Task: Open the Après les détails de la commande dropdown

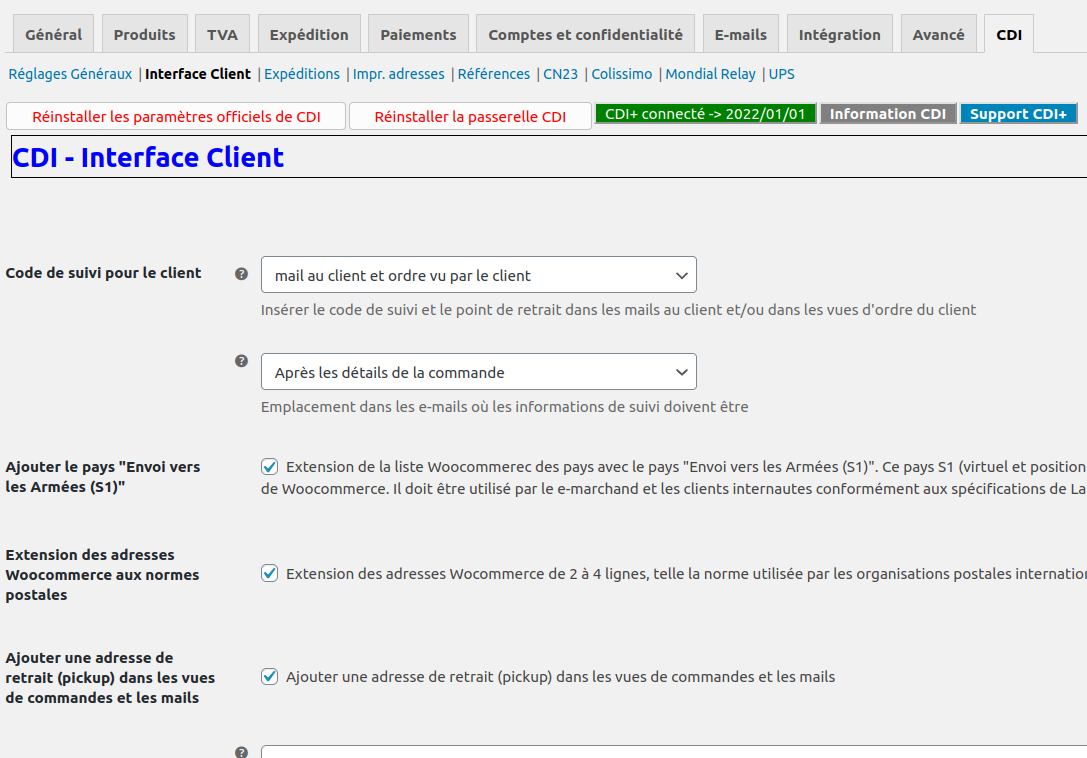Action: [478, 372]
